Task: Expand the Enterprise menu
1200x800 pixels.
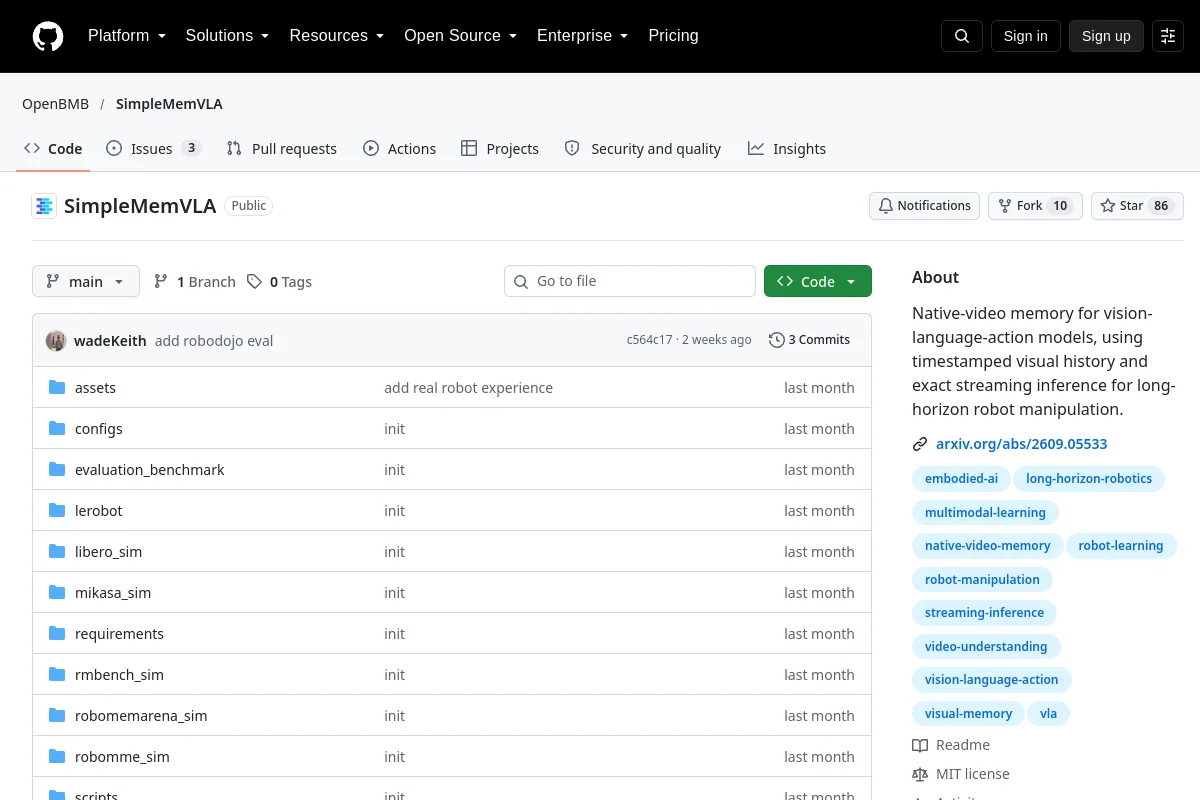Action: pos(582,36)
